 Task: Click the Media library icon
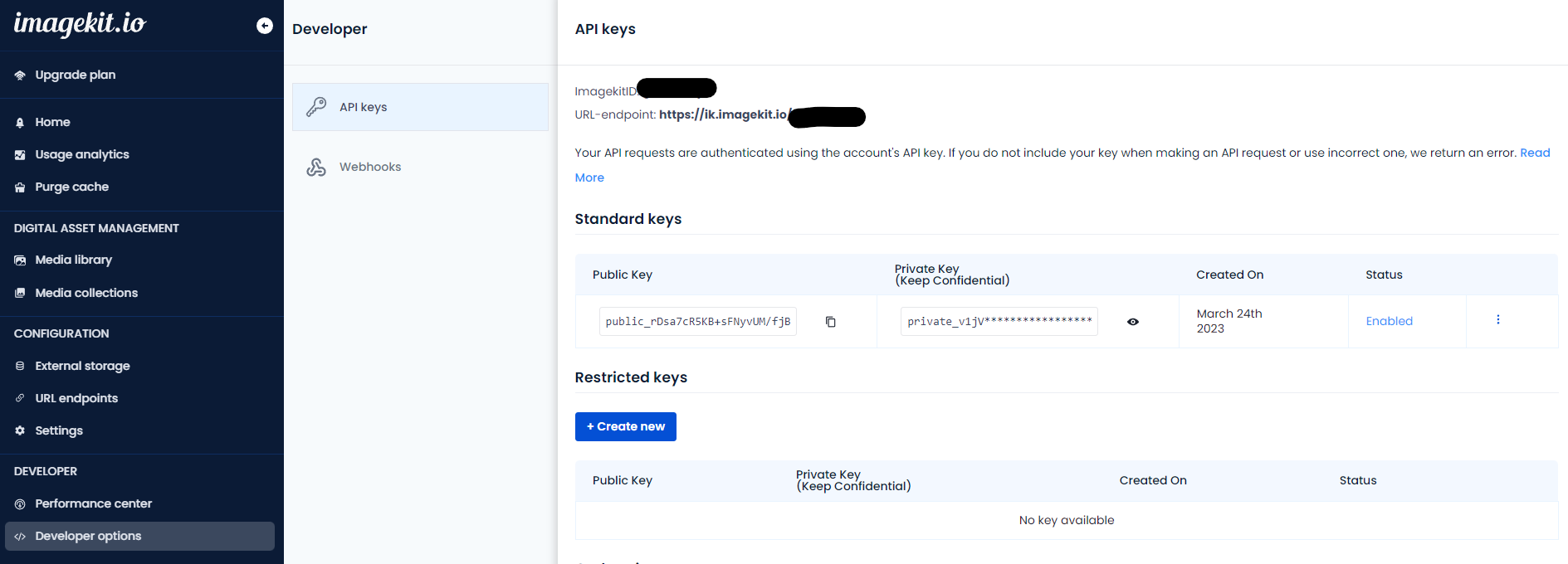[20, 260]
